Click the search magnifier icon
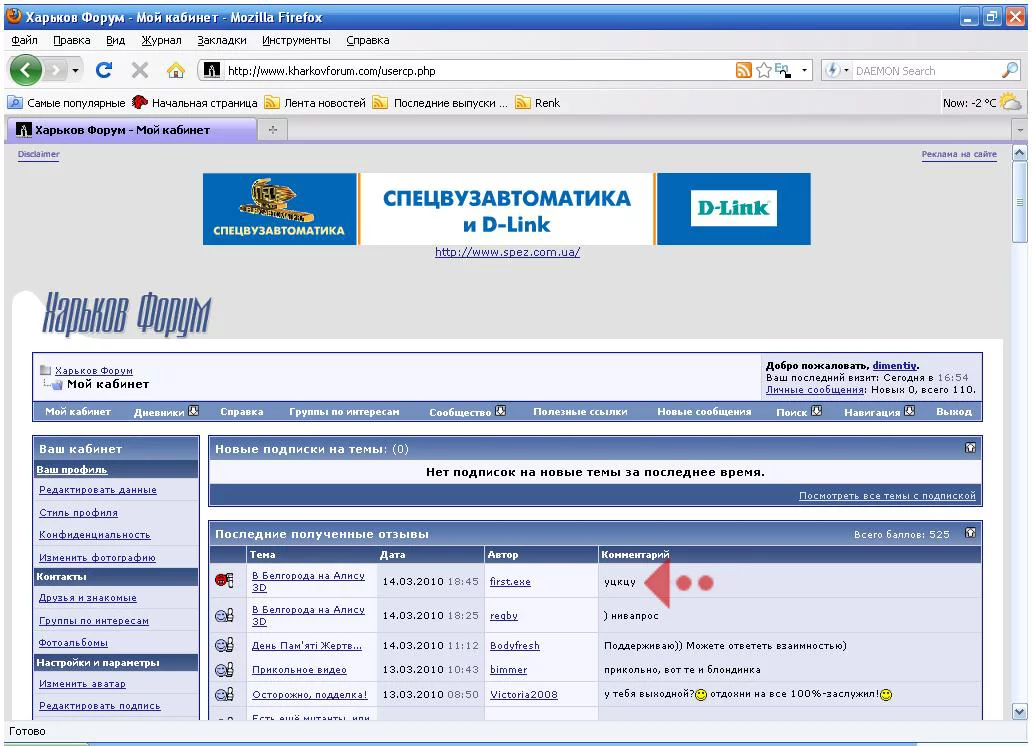The image size is (1032, 746). tap(1010, 71)
